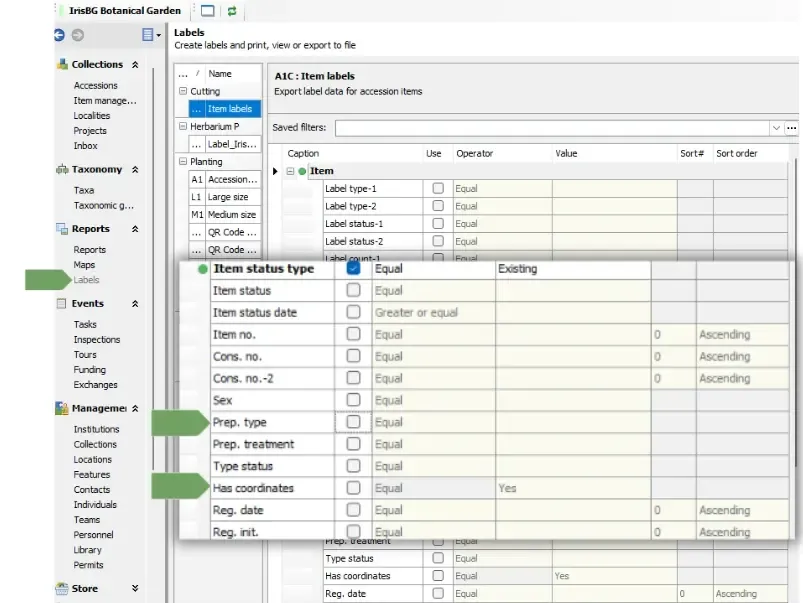
Task: Click the Store group icon
Action: [x=62, y=588]
